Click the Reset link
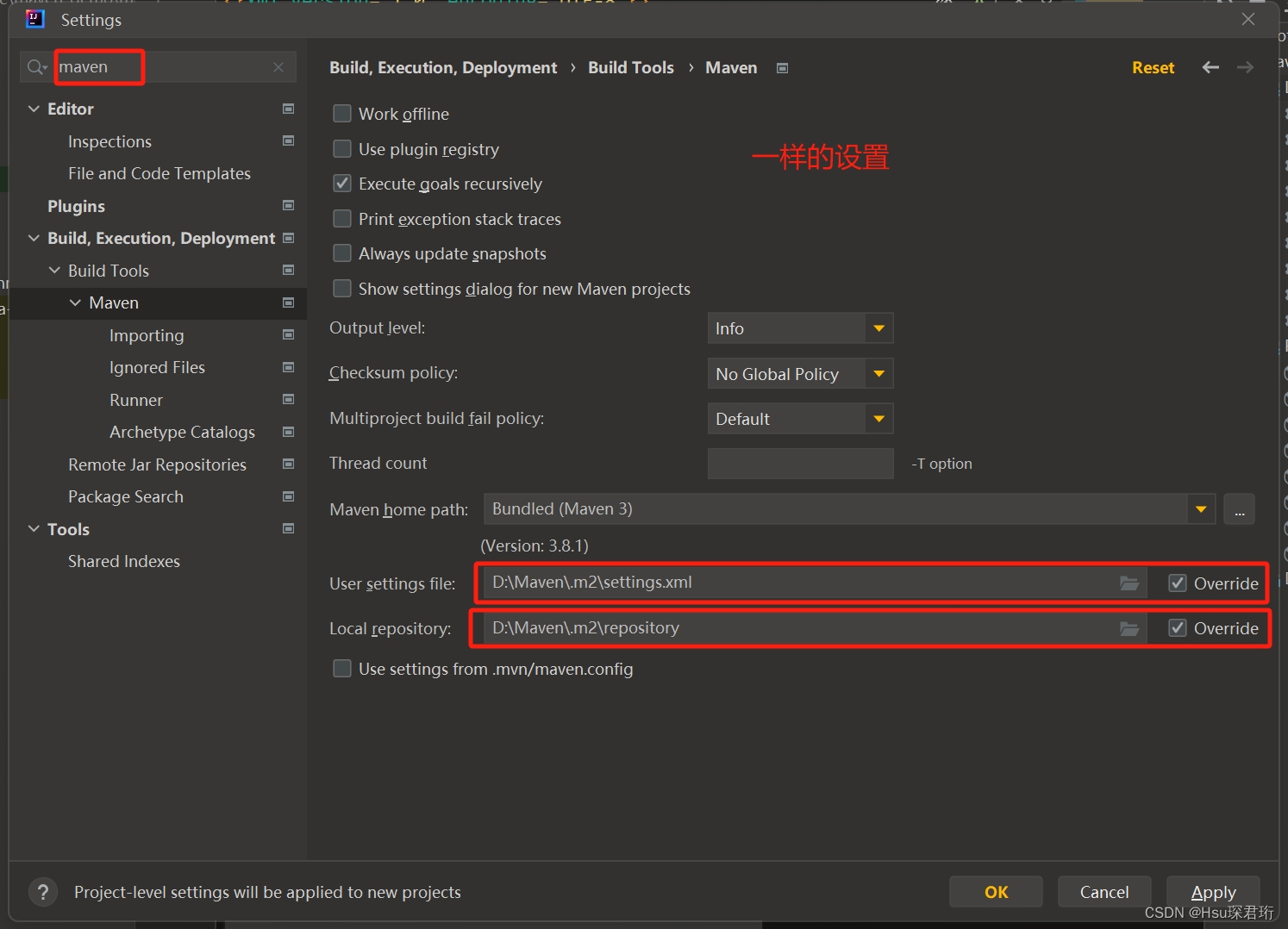The height and width of the screenshot is (929, 1288). click(x=1154, y=67)
